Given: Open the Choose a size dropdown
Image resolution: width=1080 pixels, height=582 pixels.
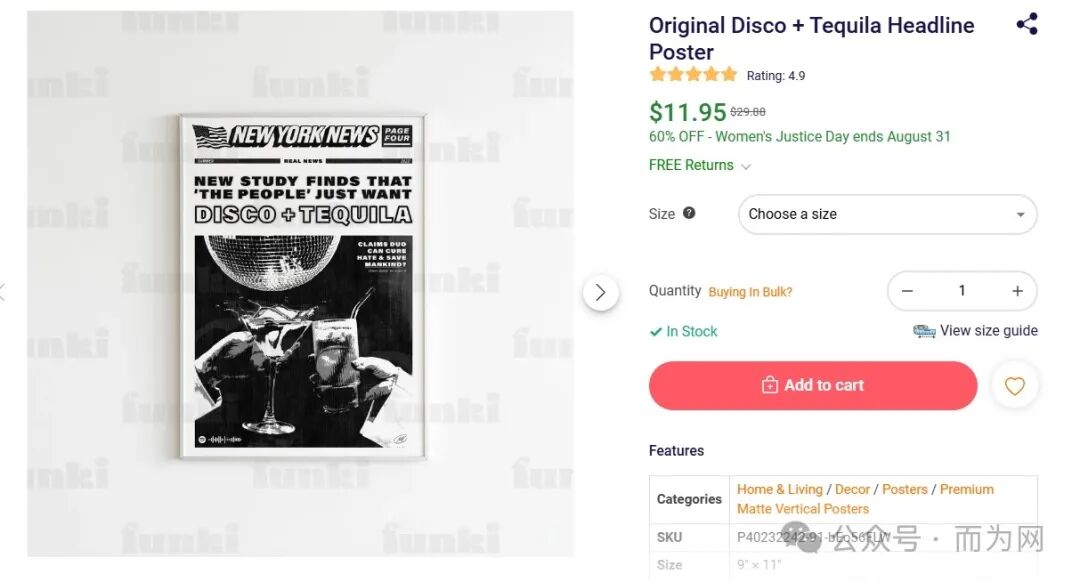Looking at the screenshot, I should click(887, 214).
